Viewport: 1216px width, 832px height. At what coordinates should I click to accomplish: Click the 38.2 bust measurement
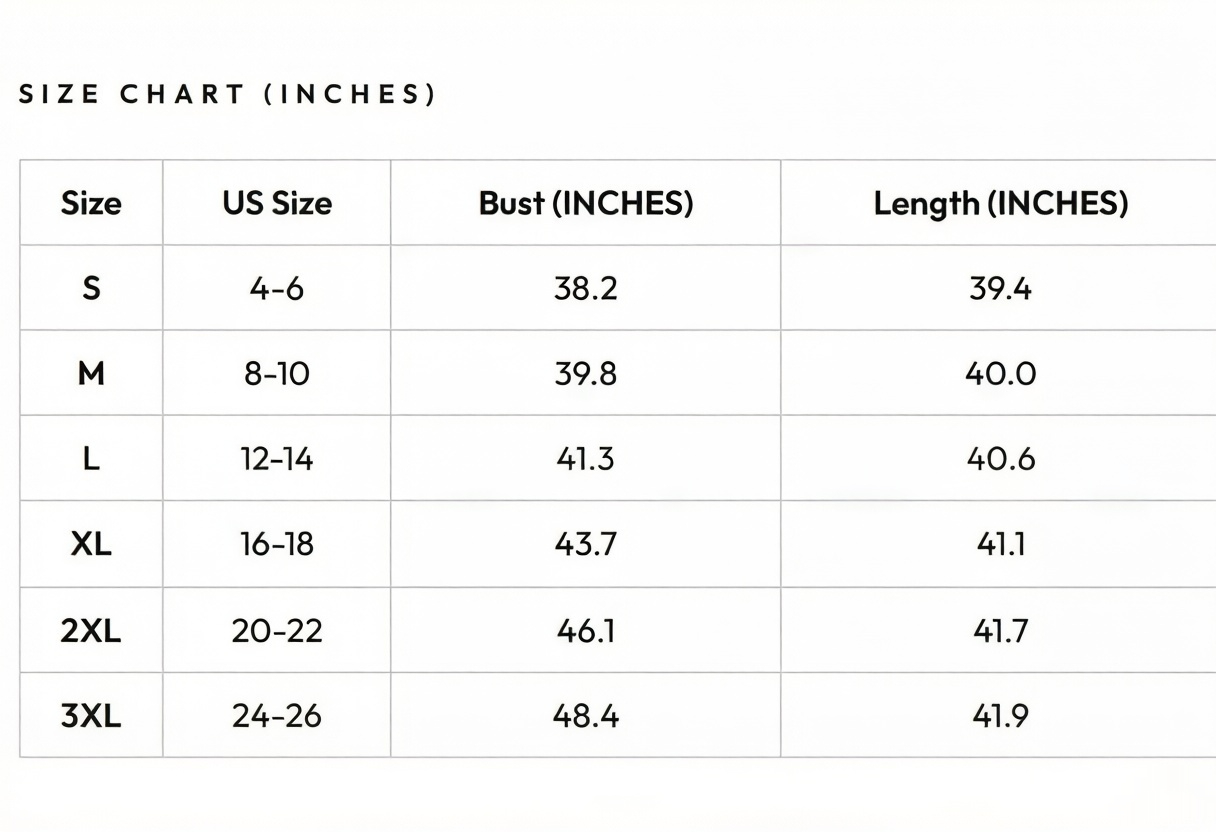coord(586,289)
